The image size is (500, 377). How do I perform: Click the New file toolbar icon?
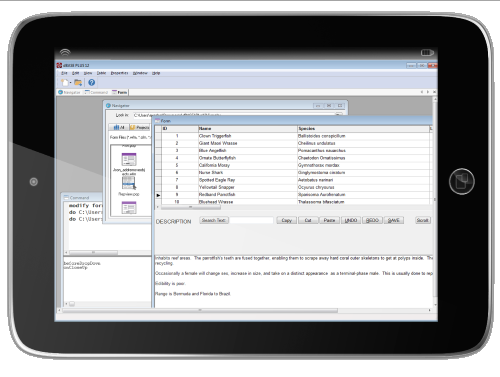[65, 82]
